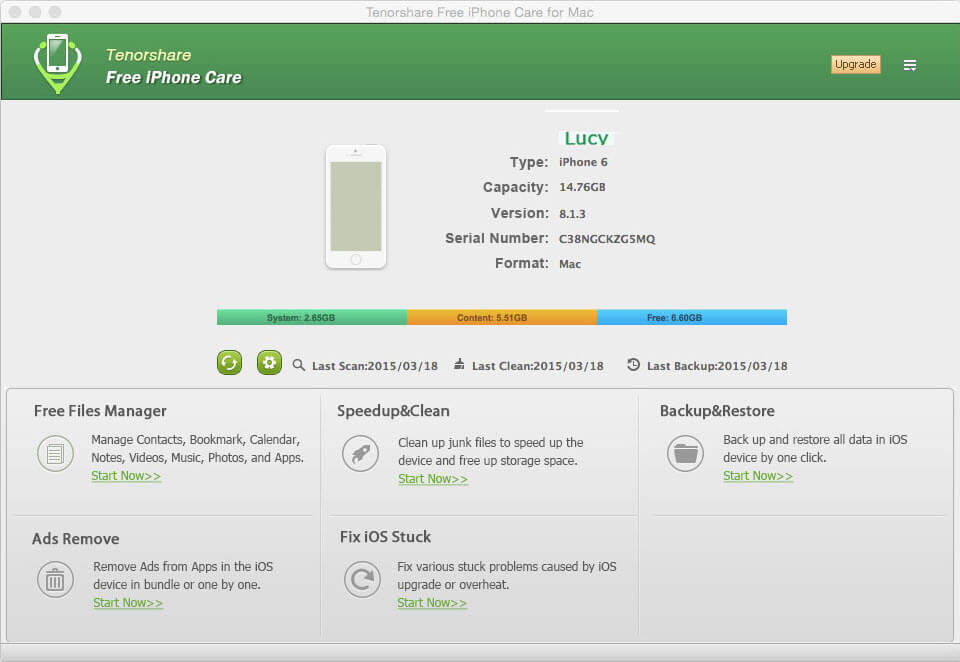Click the Backup&Restore folder icon

tap(685, 453)
